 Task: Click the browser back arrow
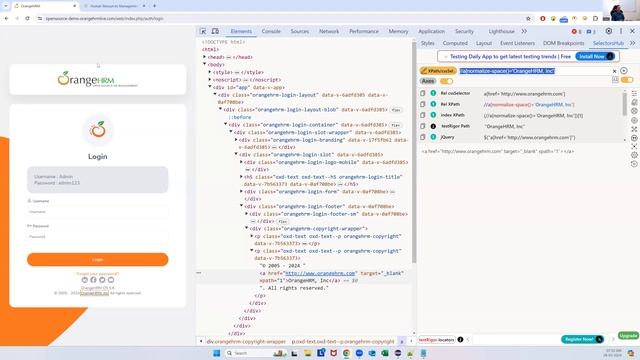point(7,18)
